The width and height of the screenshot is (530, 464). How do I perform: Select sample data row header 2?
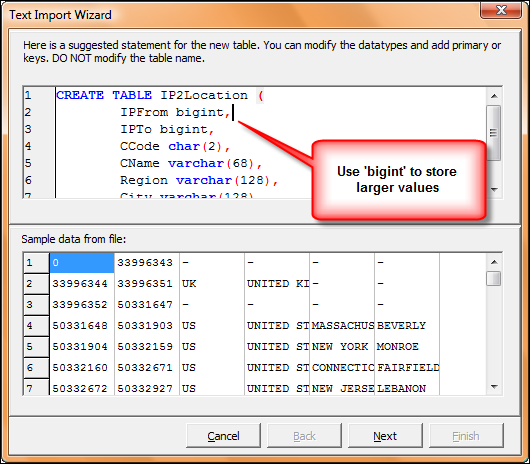tap(37, 284)
